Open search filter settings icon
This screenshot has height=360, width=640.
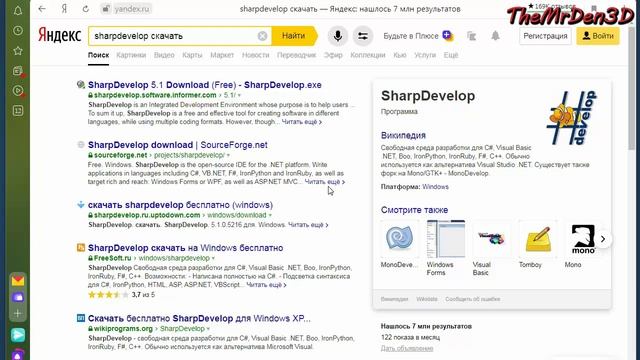[362, 36]
